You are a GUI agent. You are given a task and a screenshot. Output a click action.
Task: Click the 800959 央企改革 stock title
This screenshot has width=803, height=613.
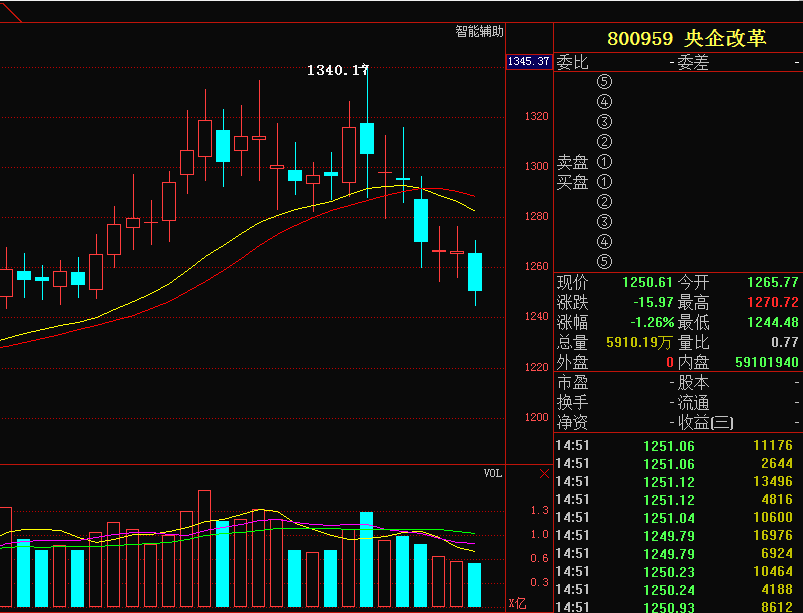coord(686,39)
